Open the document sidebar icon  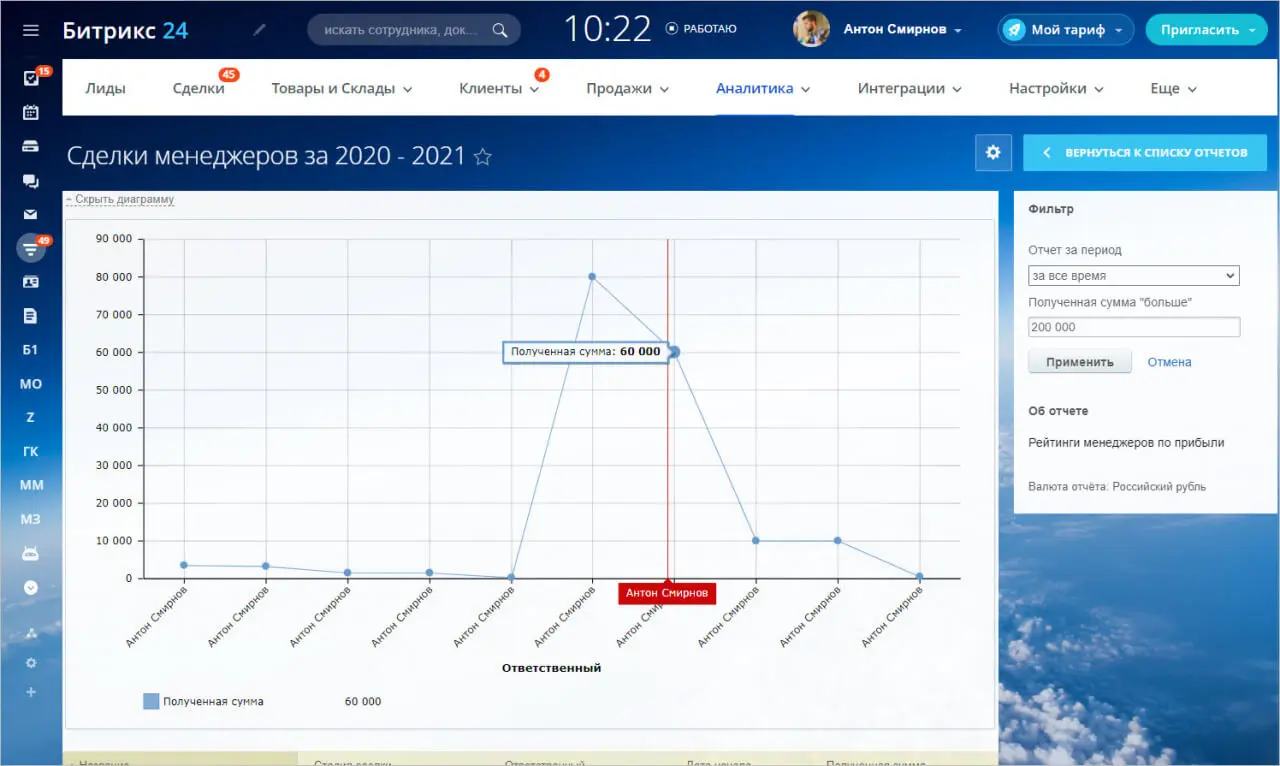[31, 316]
